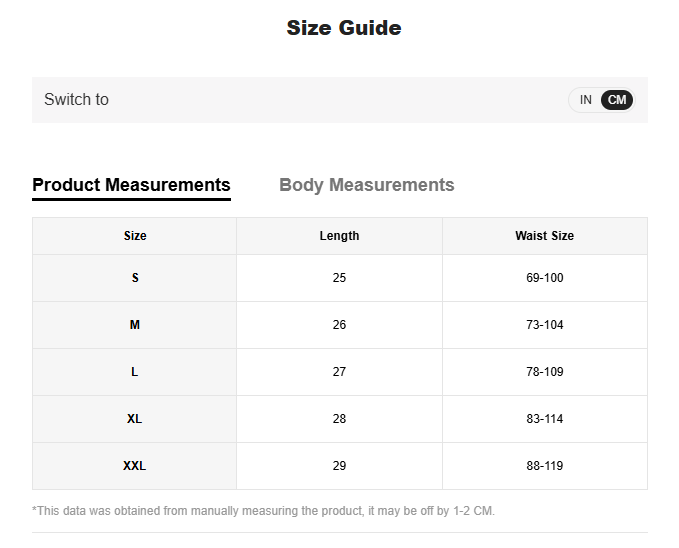
Task: Click waist size 69-100 cell
Action: click(x=544, y=278)
